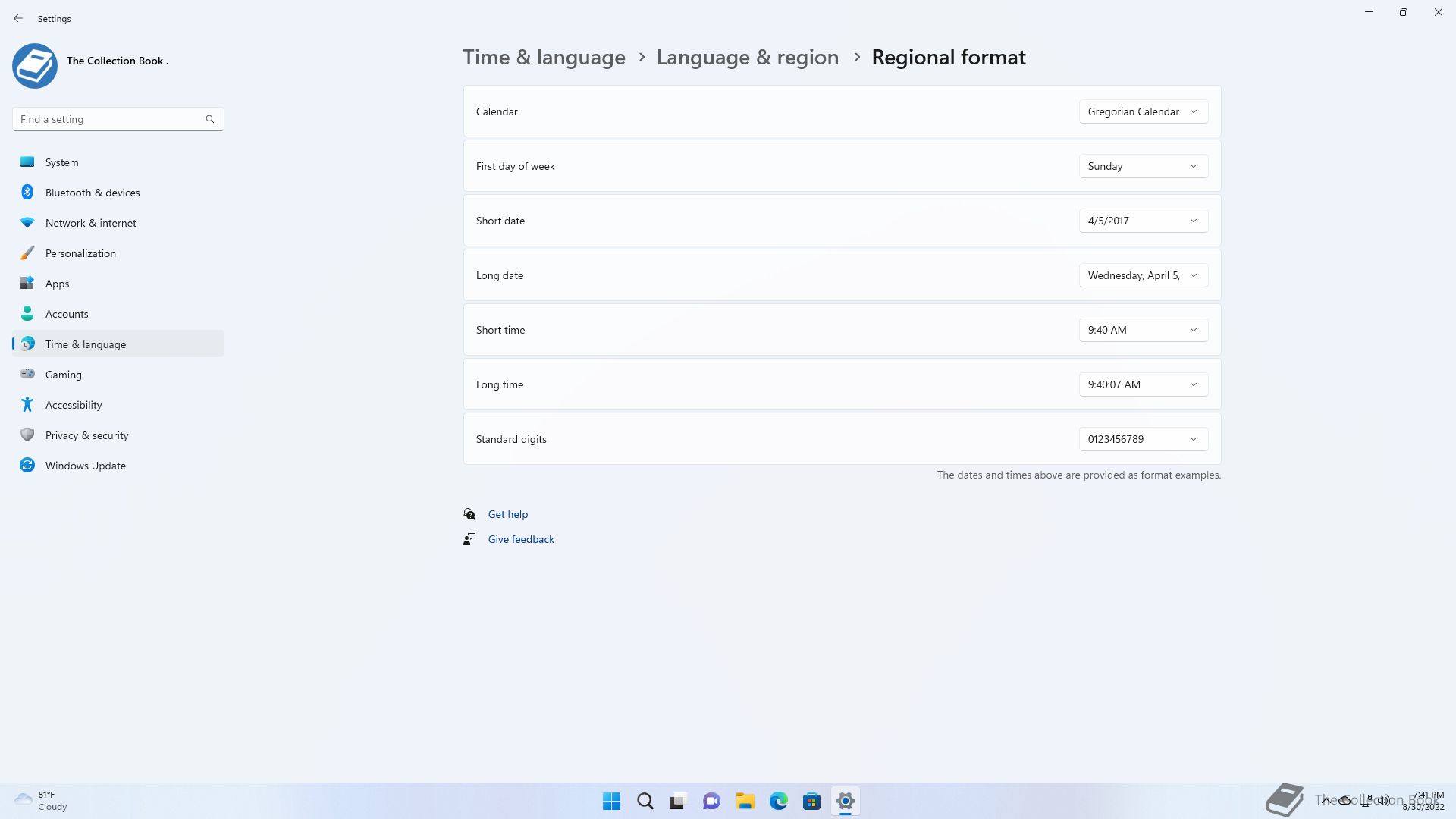Open Microsoft Edge from the taskbar

tap(778, 801)
